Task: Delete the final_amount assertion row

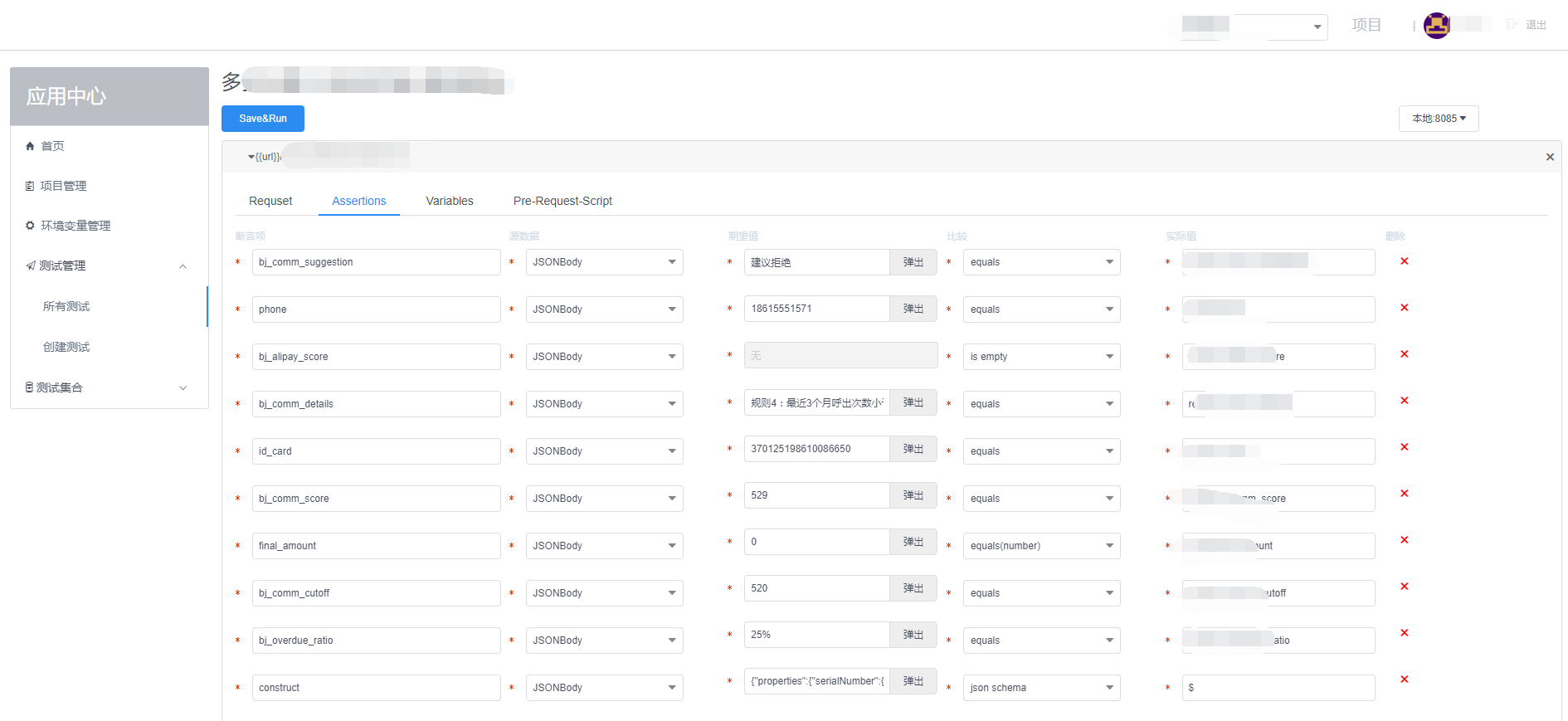Action: coord(1405,540)
